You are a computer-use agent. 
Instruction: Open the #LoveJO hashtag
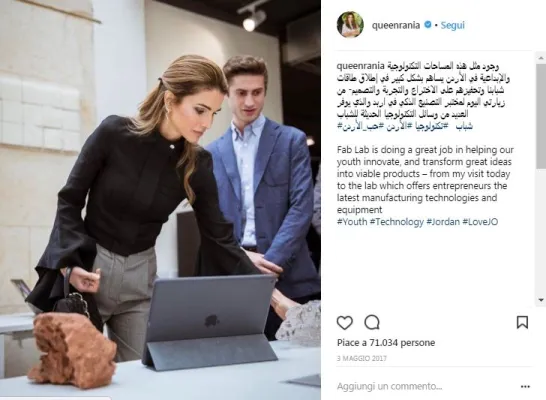(480, 222)
